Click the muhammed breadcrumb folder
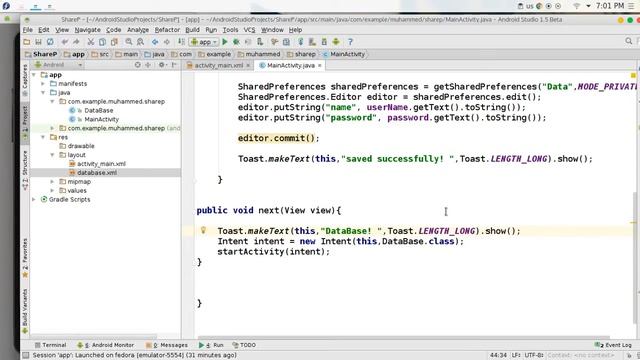Screen dimensions: 640x360 [x=259, y=54]
